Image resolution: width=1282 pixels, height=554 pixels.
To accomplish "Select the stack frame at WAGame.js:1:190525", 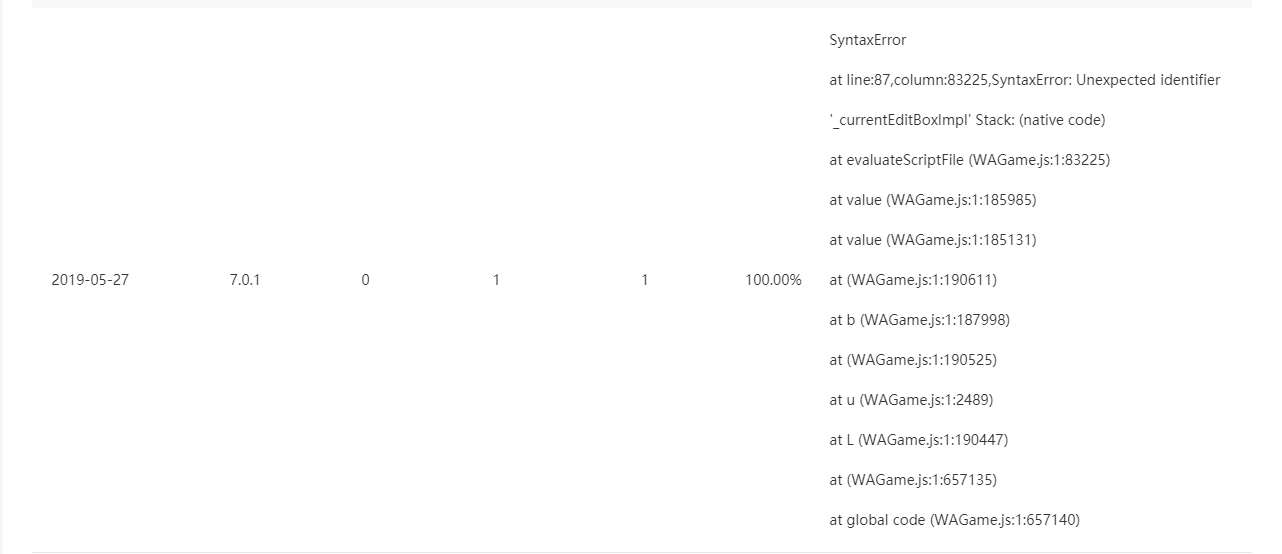I will pyautogui.click(x=912, y=360).
